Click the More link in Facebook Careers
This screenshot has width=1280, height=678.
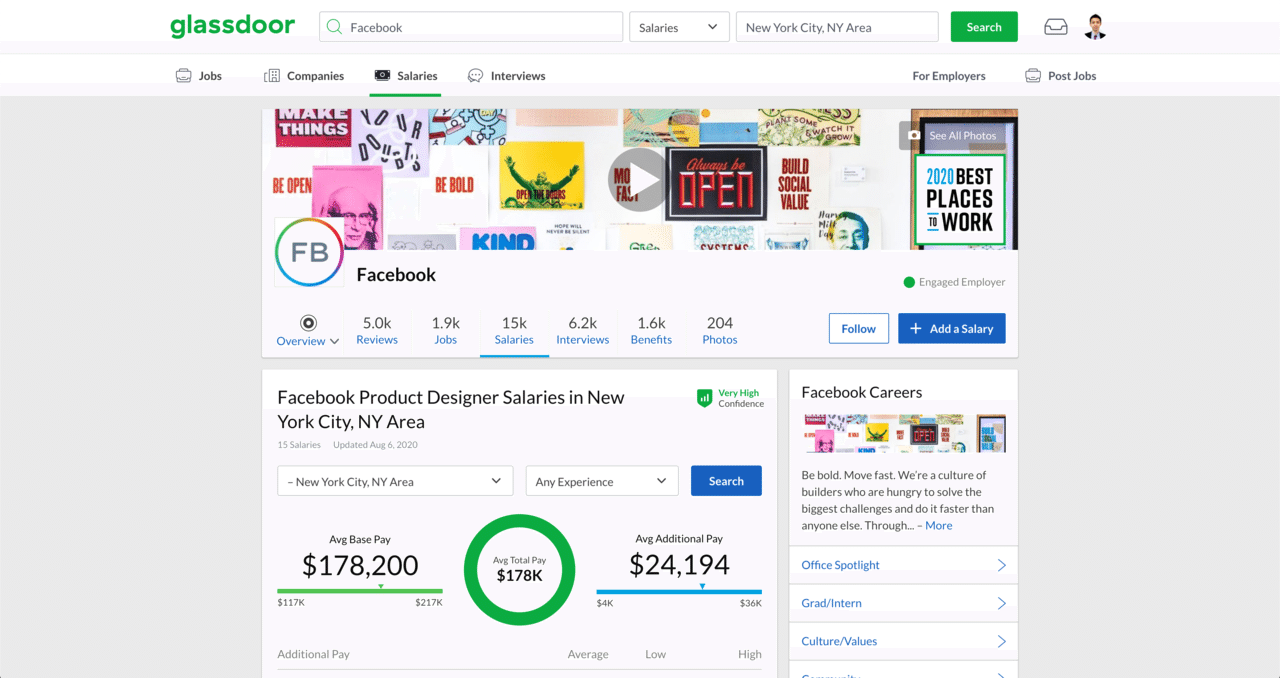coord(939,525)
